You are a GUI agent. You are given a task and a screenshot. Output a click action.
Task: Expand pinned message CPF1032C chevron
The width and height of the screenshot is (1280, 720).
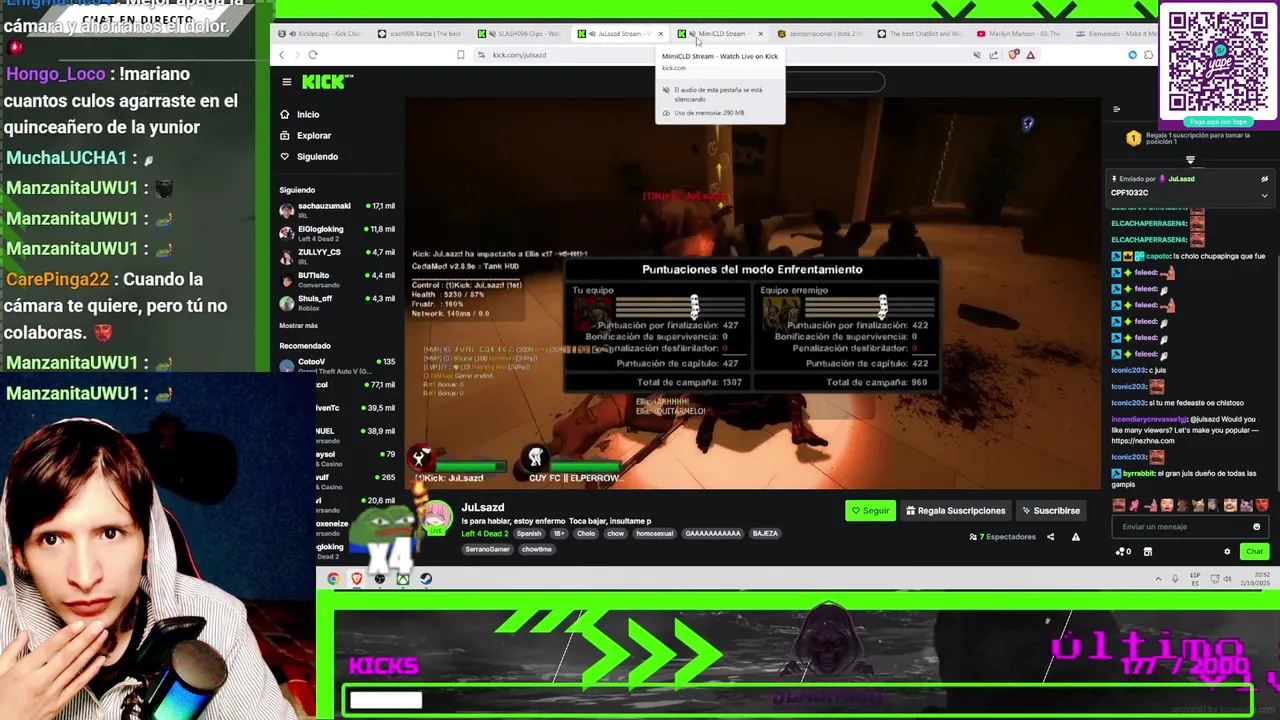[x=1264, y=195]
